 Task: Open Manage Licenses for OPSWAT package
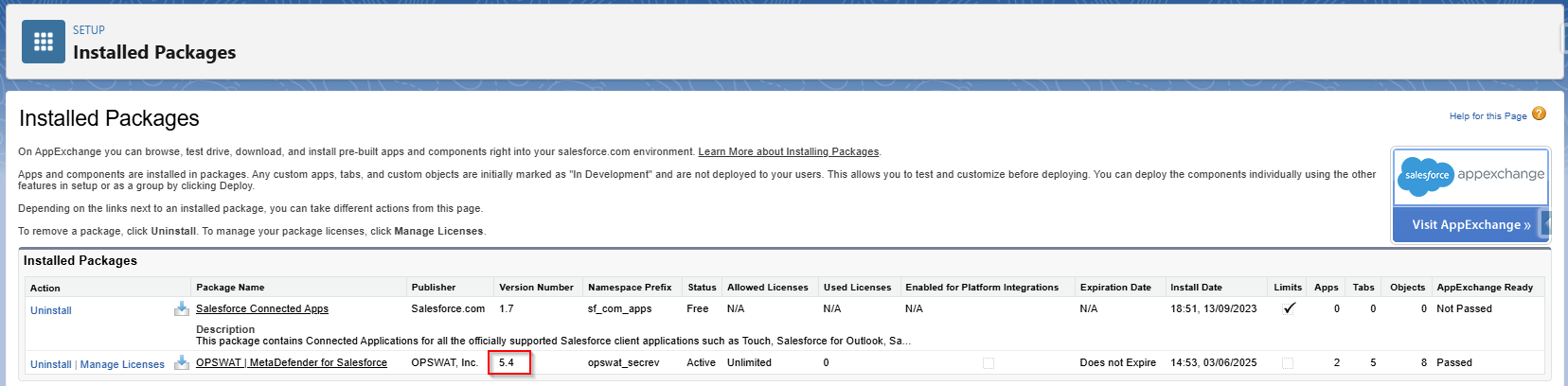point(122,364)
